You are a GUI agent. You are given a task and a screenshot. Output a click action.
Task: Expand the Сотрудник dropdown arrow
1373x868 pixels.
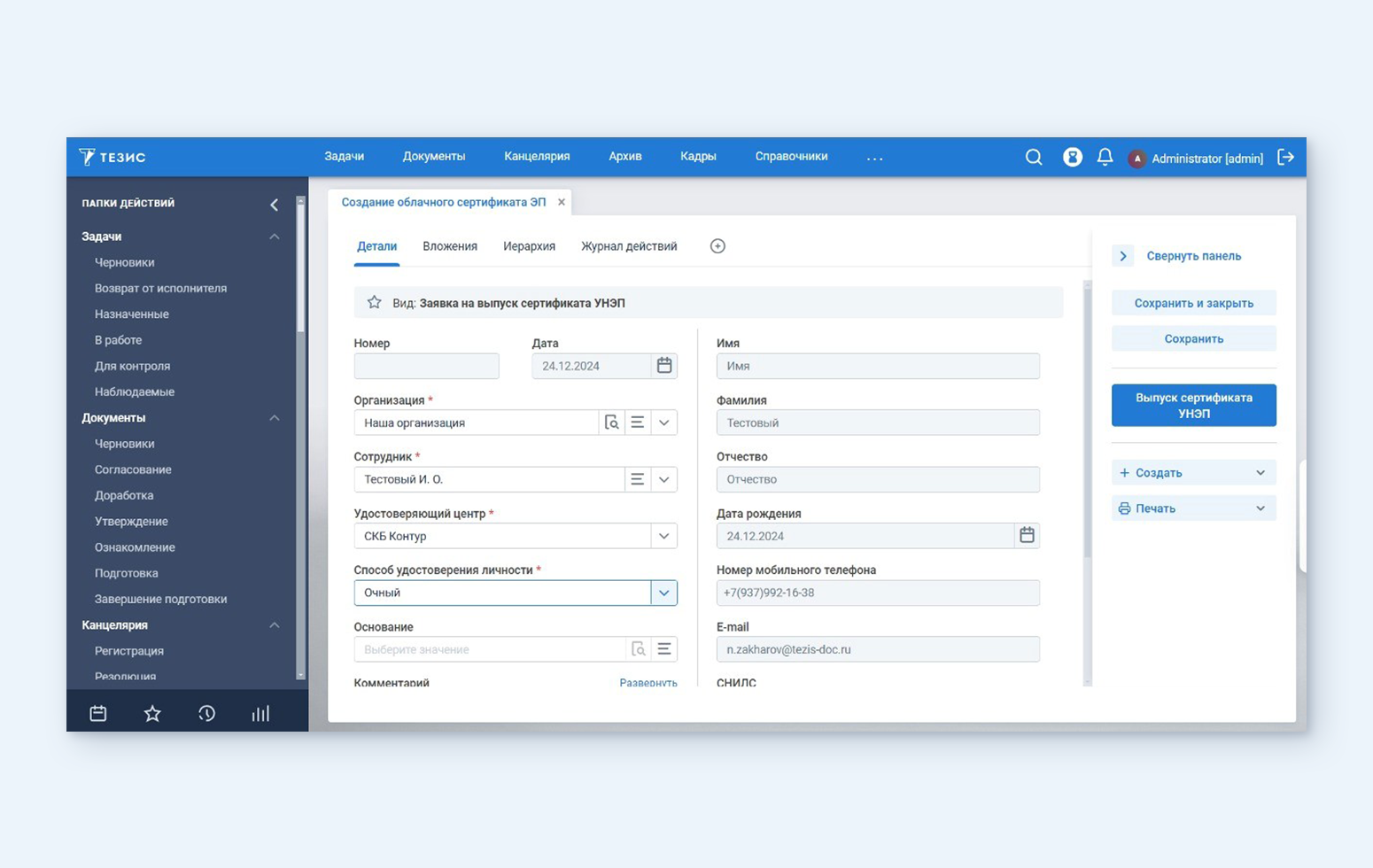pos(663,479)
